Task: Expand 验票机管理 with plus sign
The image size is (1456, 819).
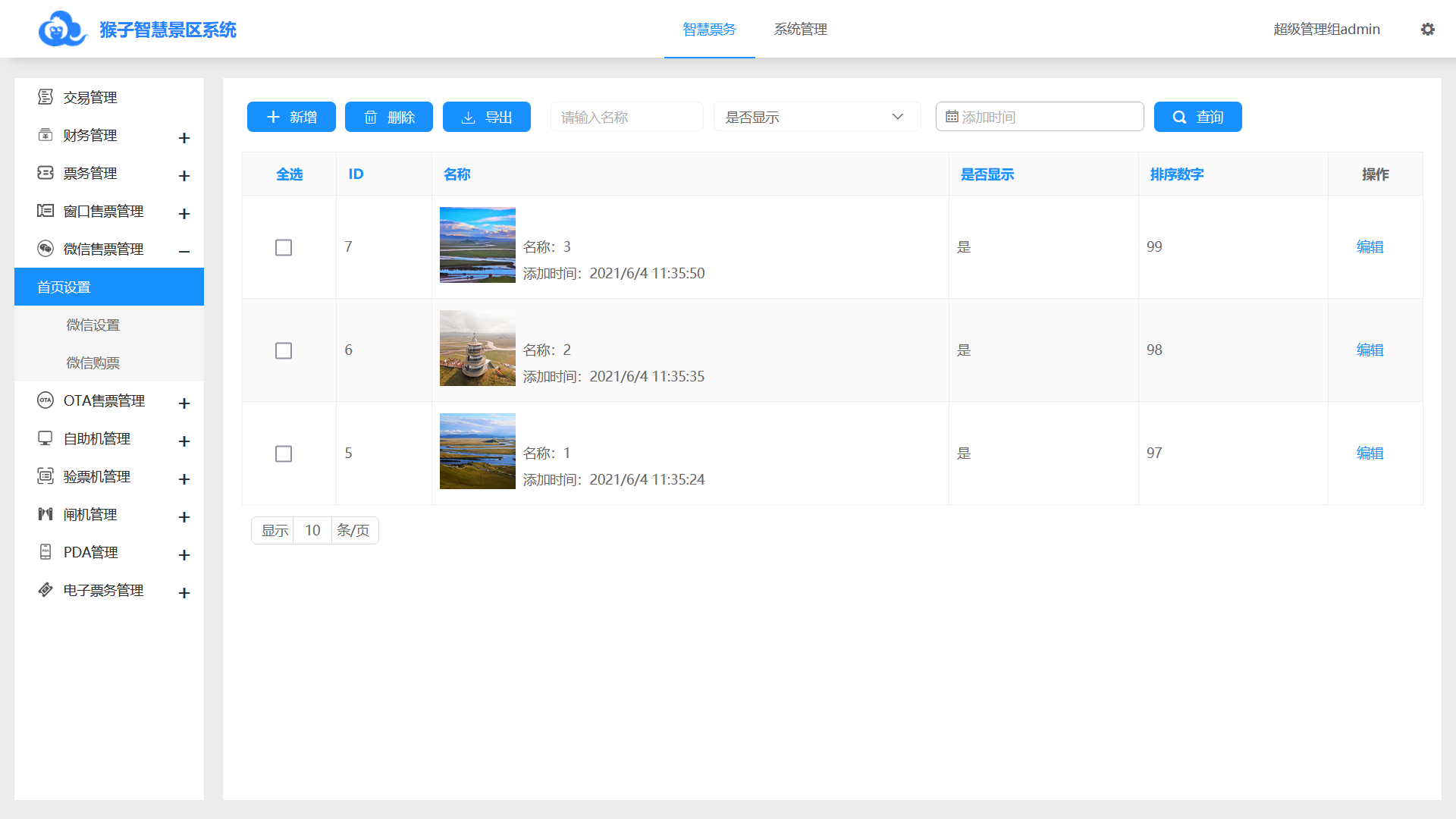Action: (184, 479)
